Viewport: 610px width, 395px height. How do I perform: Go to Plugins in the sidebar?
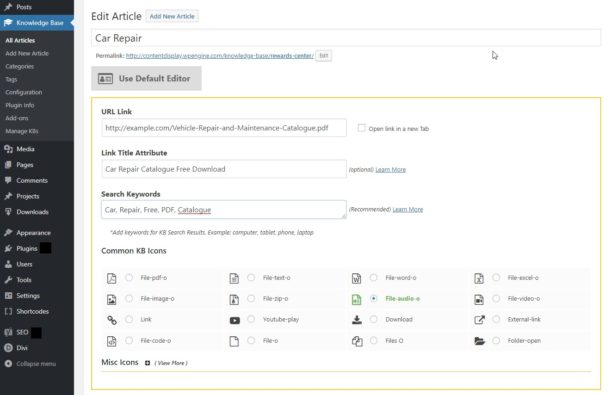pyautogui.click(x=27, y=248)
